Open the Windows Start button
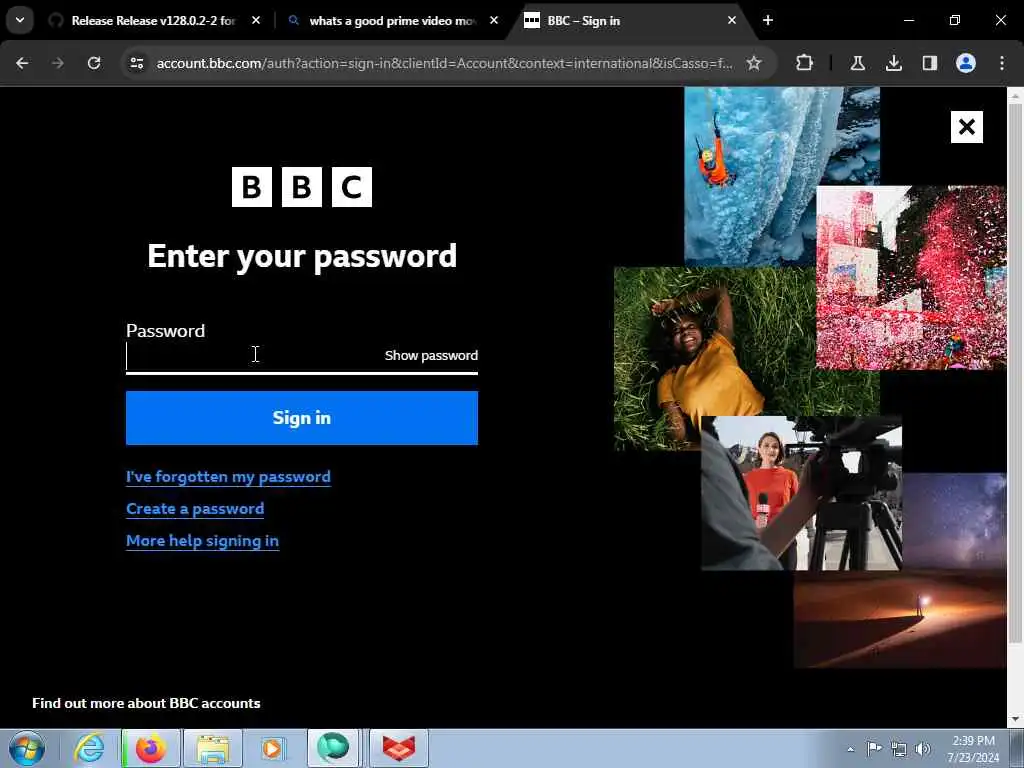This screenshot has height=768, width=1024. point(27,748)
